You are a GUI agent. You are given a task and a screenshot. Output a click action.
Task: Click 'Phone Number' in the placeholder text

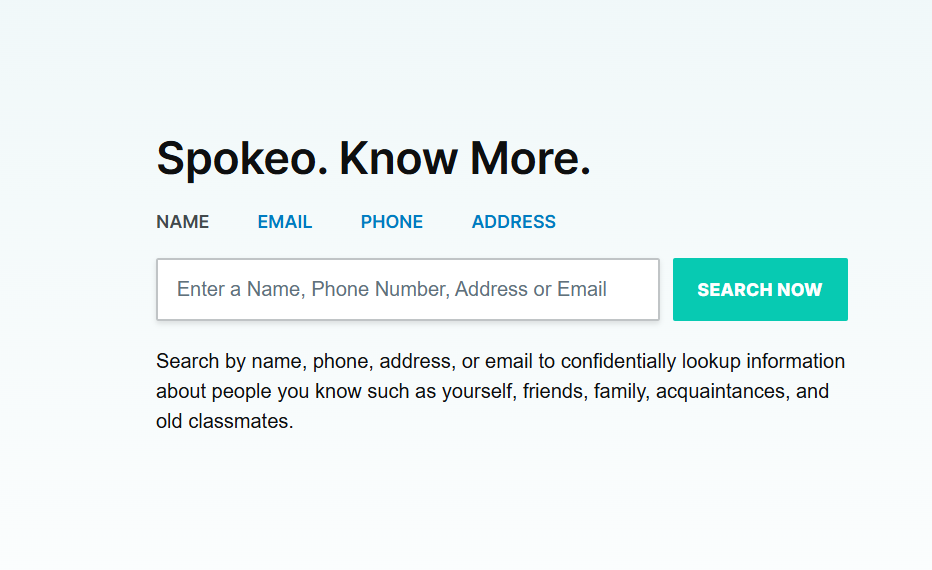[x=378, y=290]
